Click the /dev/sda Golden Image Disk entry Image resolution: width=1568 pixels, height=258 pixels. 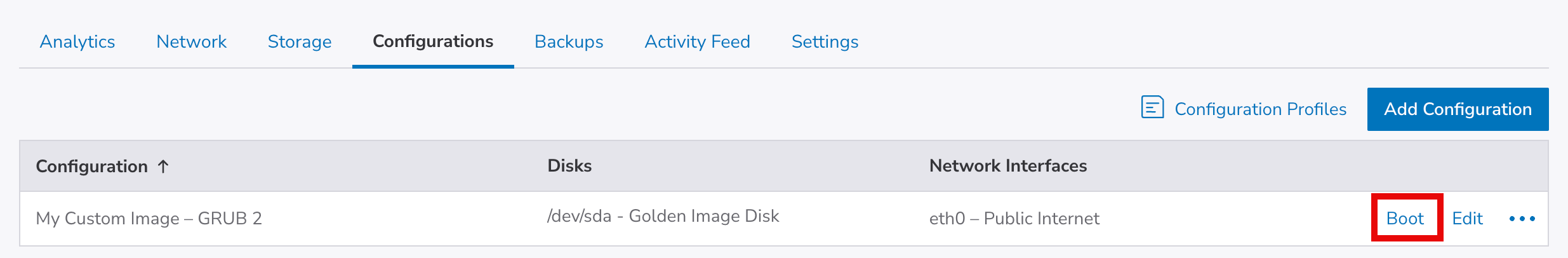coord(663,217)
